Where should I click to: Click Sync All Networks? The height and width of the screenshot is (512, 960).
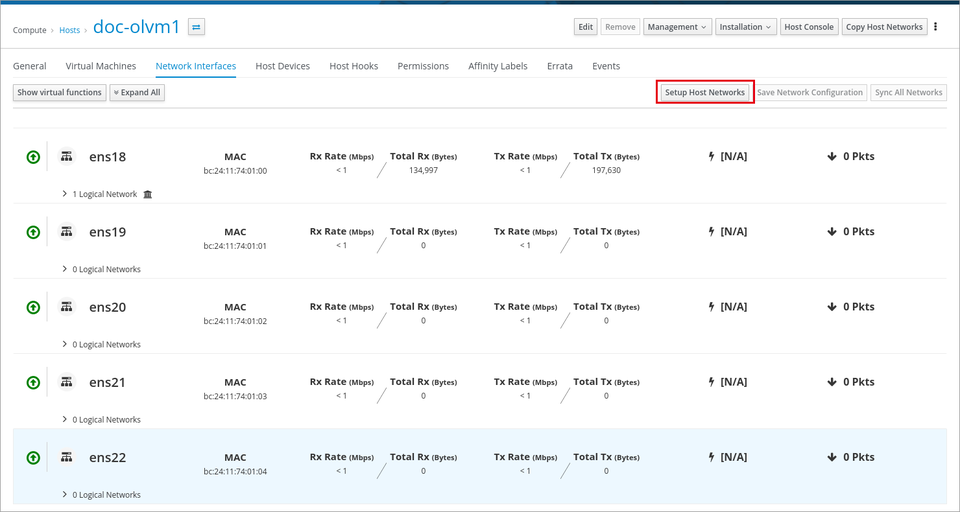click(x=909, y=92)
